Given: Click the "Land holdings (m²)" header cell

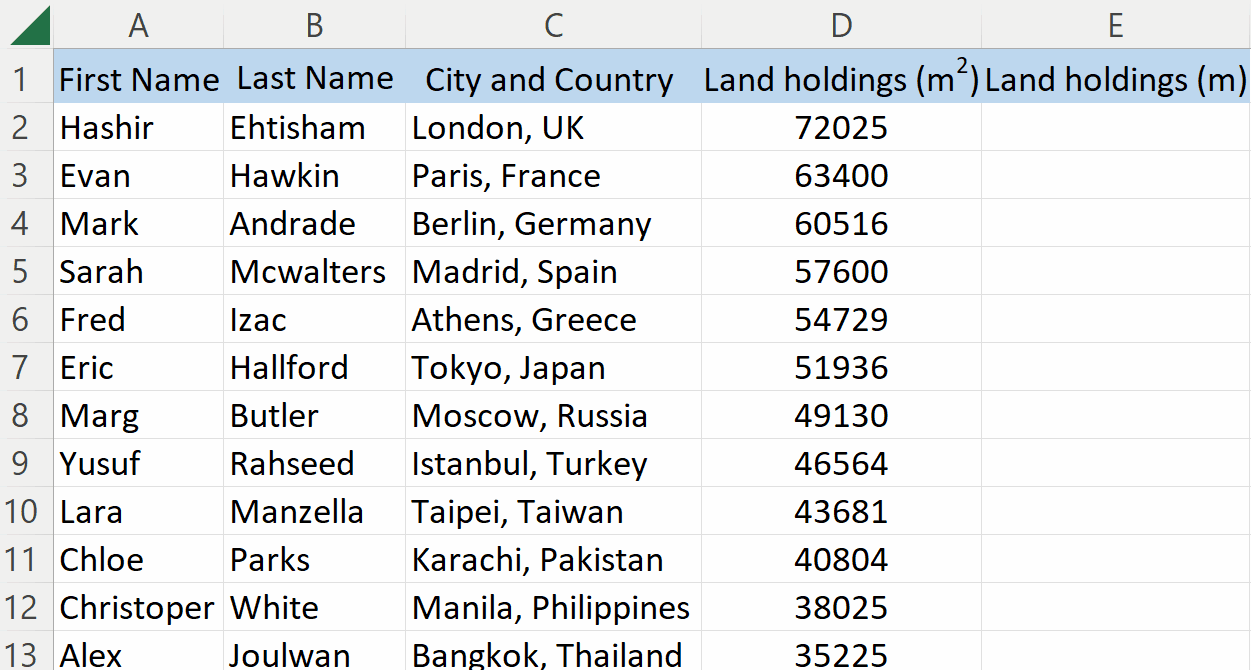Looking at the screenshot, I should point(841,79).
